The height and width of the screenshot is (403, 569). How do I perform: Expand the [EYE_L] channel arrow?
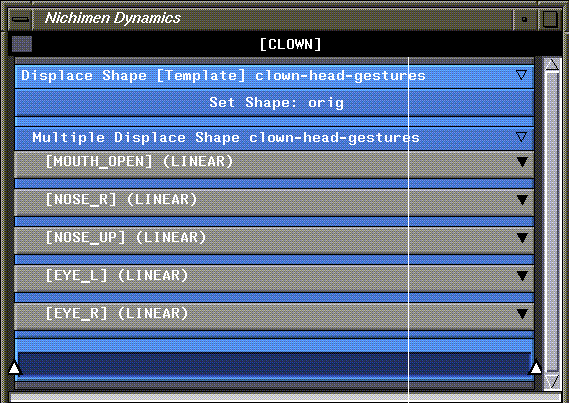pos(522,276)
